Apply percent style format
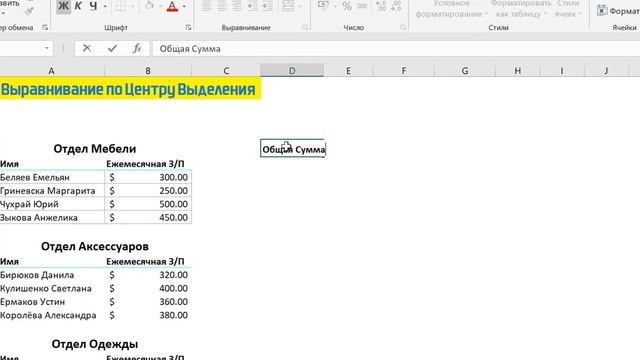Viewport: 640px width, 360px height. pos(347,6)
